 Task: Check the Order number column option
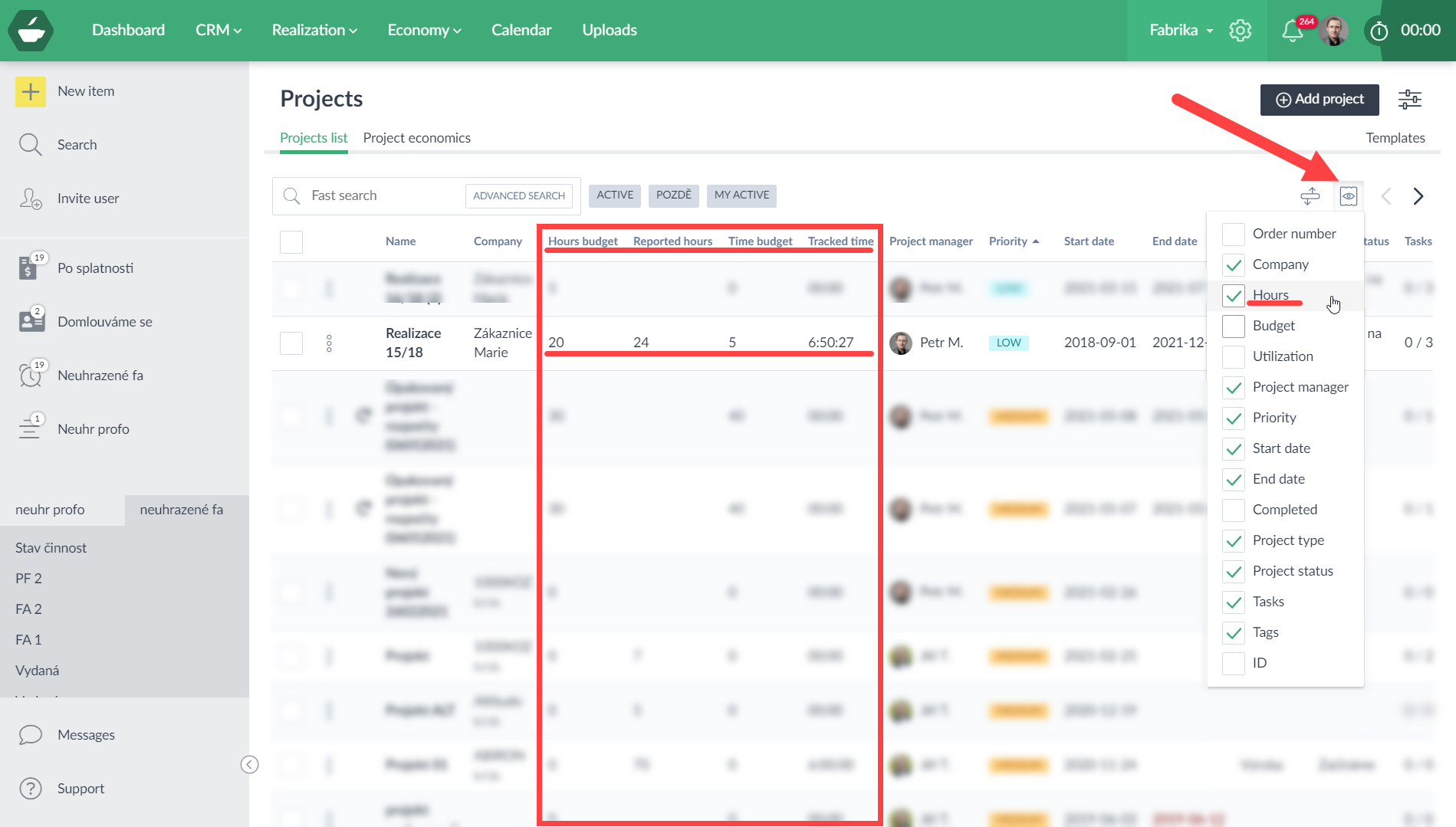tap(1233, 235)
